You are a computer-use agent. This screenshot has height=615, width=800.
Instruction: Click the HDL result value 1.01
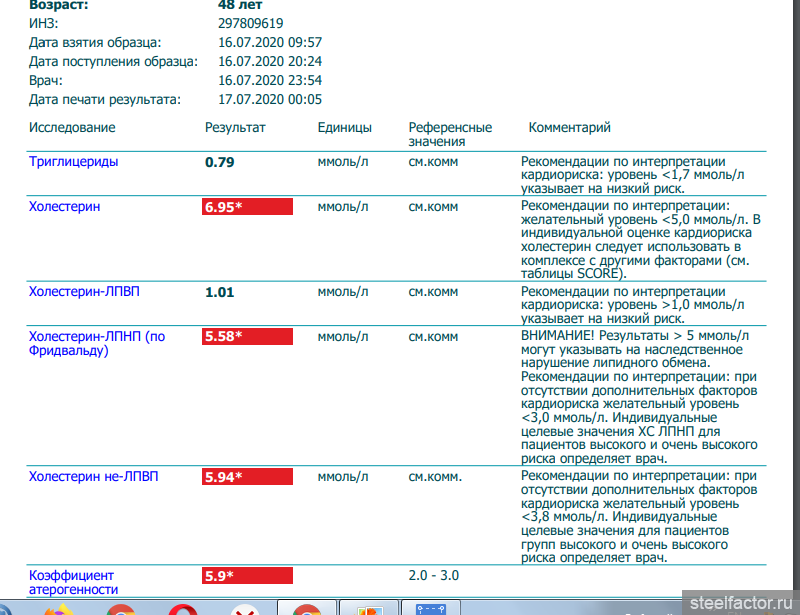tap(219, 292)
